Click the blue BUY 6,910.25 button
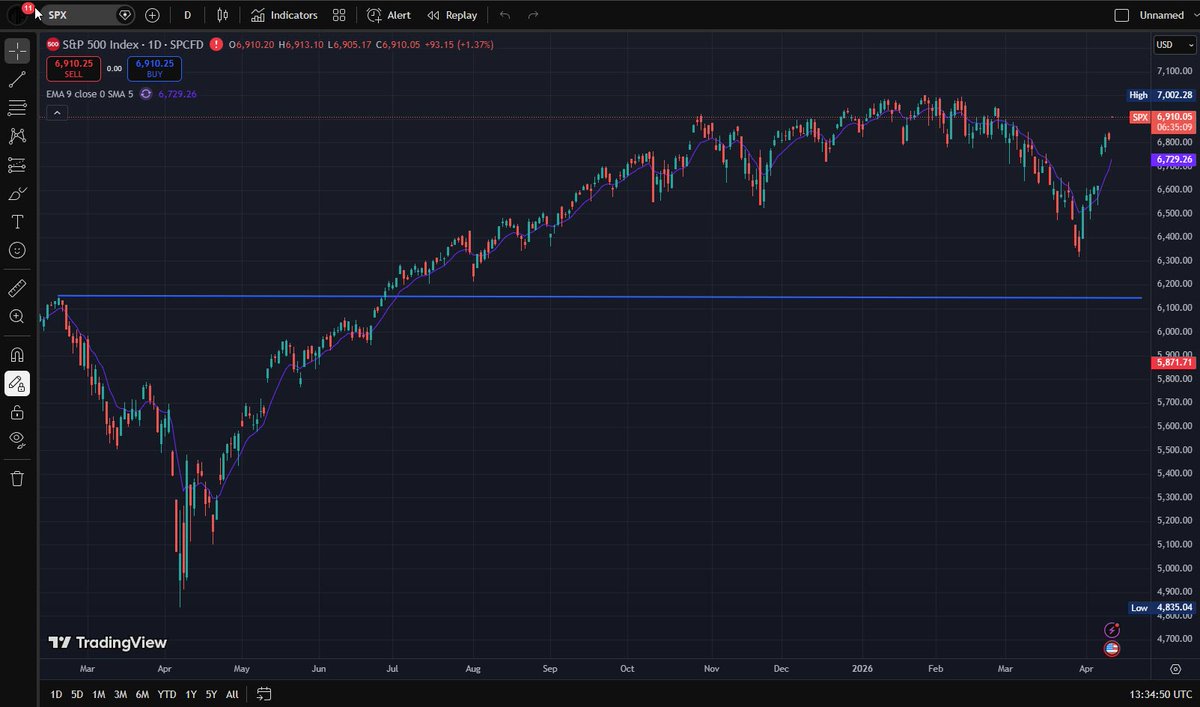Image resolution: width=1200 pixels, height=707 pixels. point(154,68)
